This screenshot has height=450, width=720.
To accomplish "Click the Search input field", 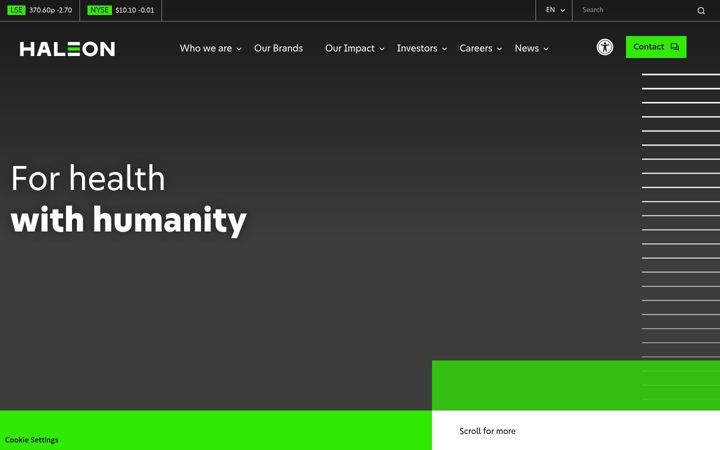I will (x=636, y=10).
